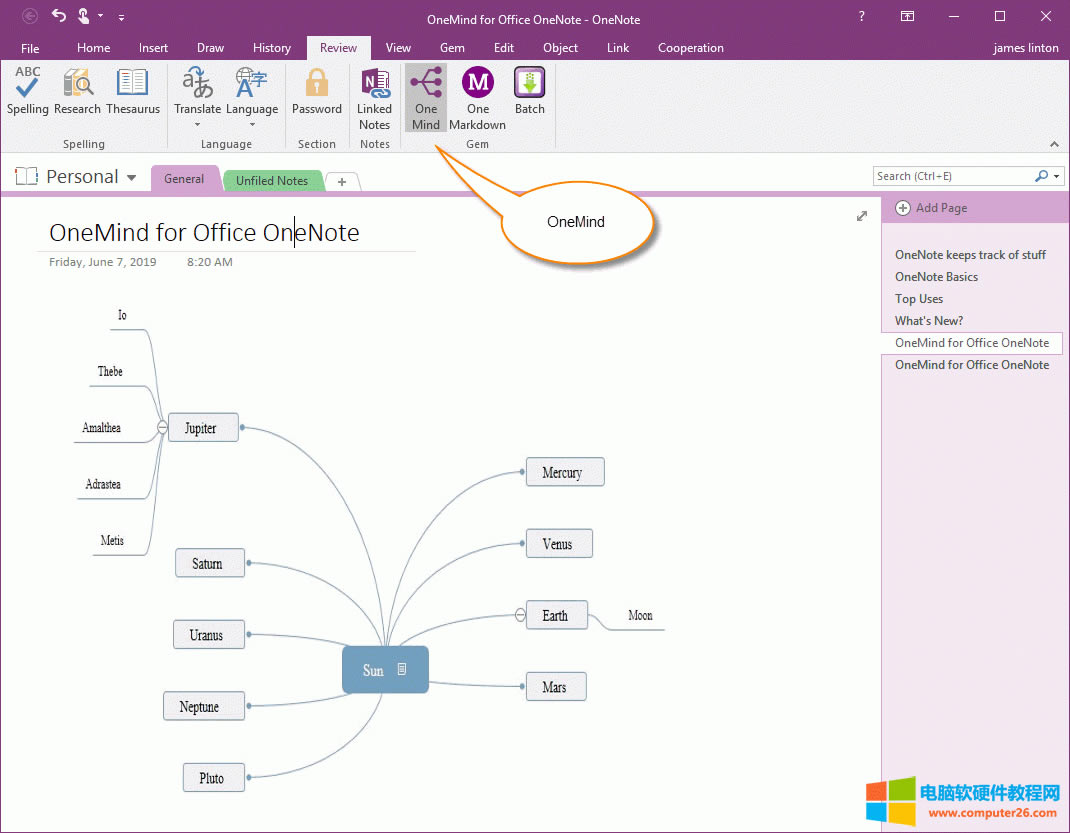The width and height of the screenshot is (1070, 833).
Task: Open the What's New? page
Action: click(928, 320)
